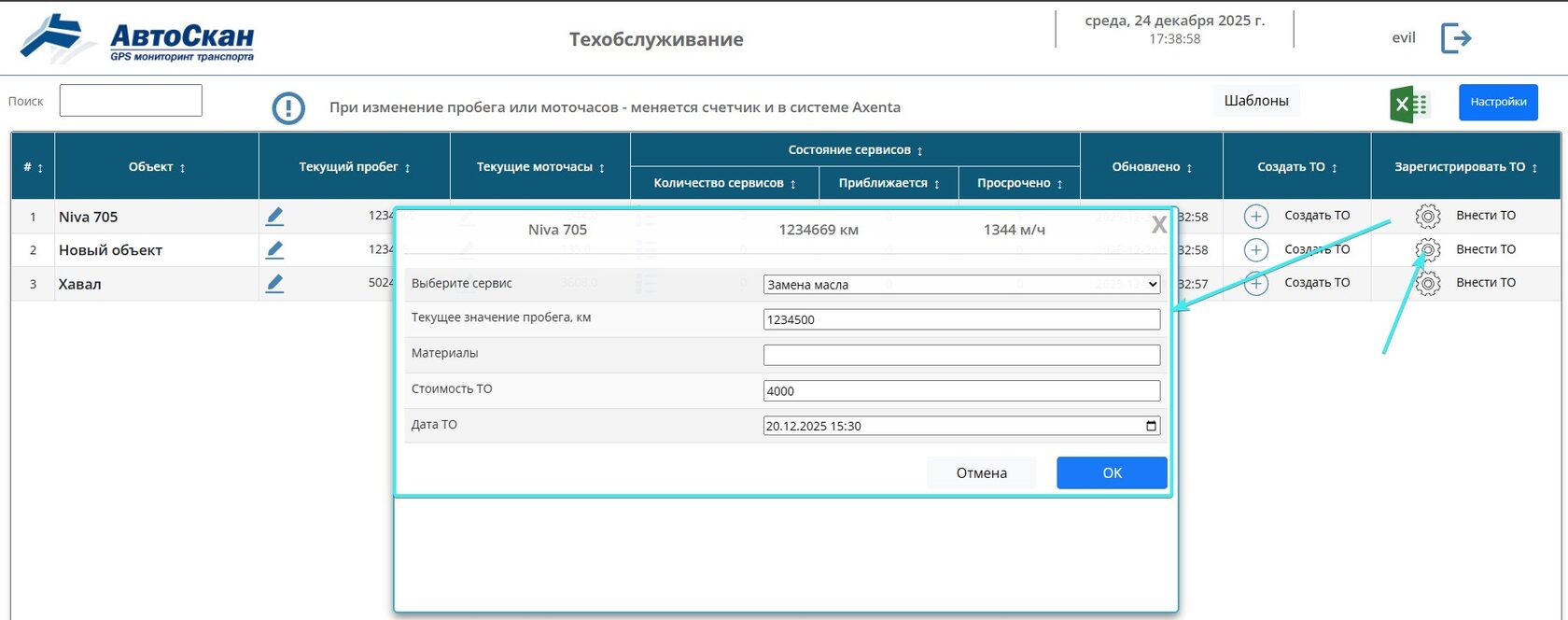Click the exclamation info icon
The height and width of the screenshot is (620, 1568).
click(288, 108)
